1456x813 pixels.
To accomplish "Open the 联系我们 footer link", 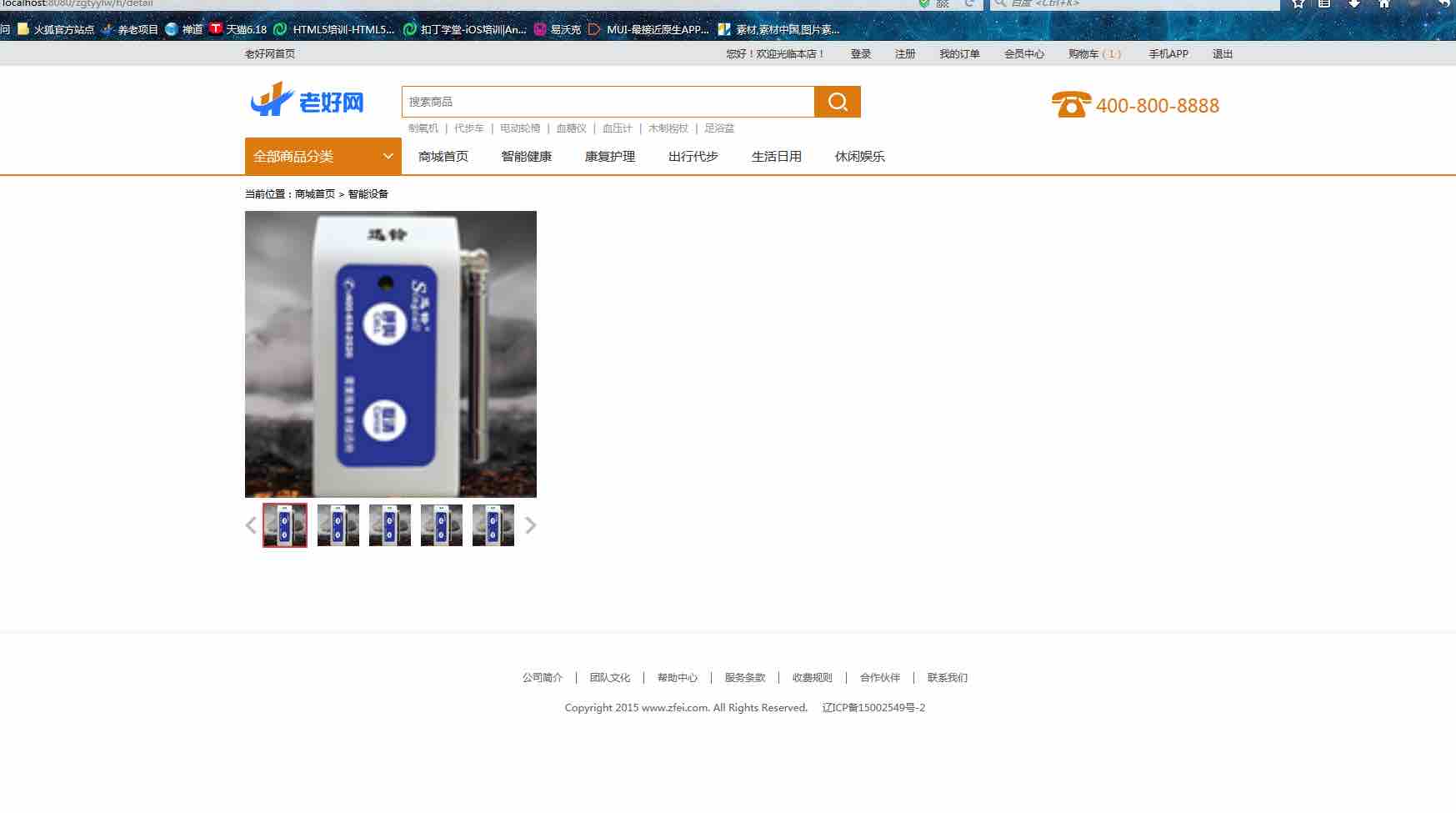I will tap(947, 678).
